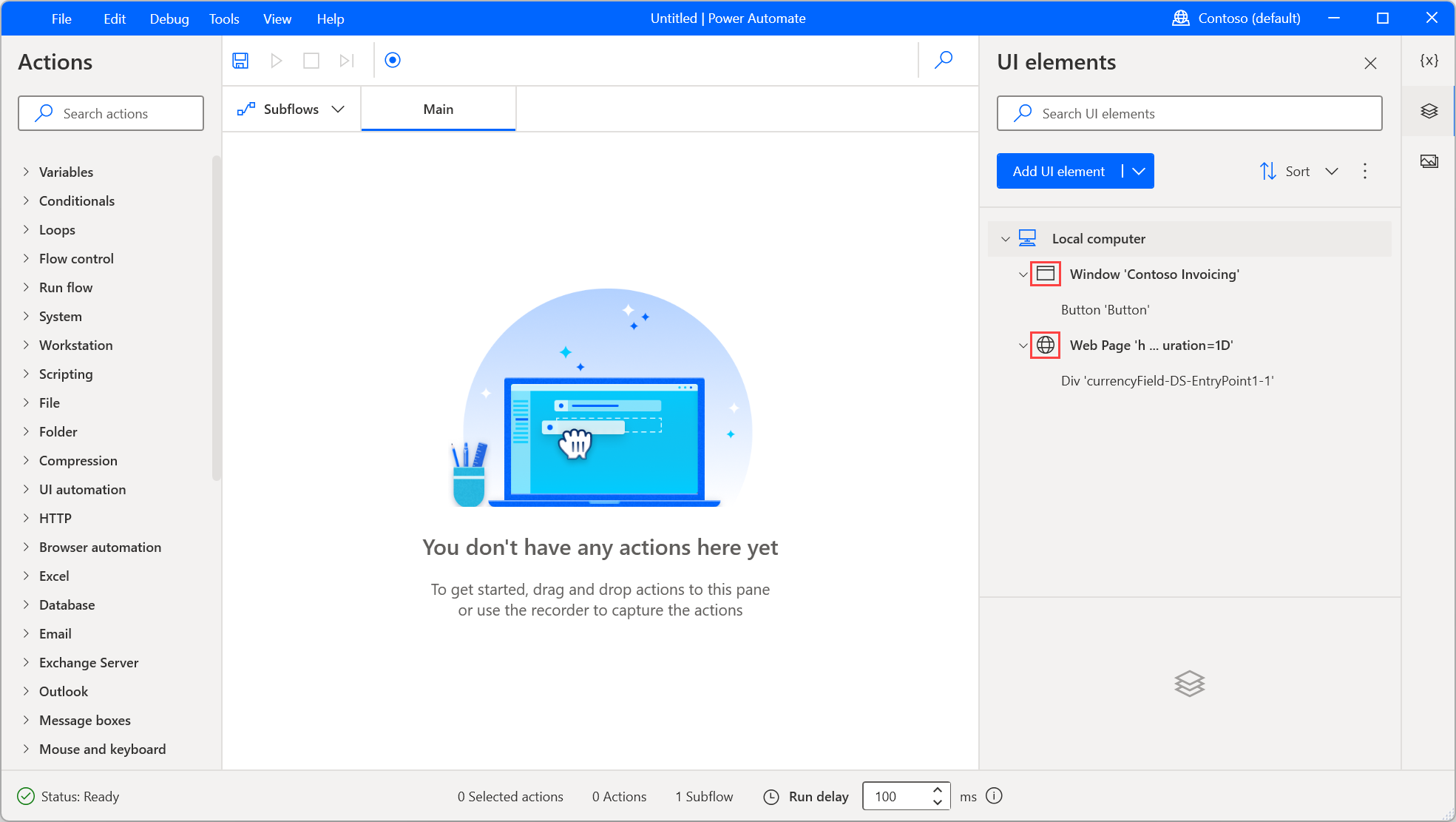
Task: Click the record button in toolbar
Action: pyautogui.click(x=392, y=60)
